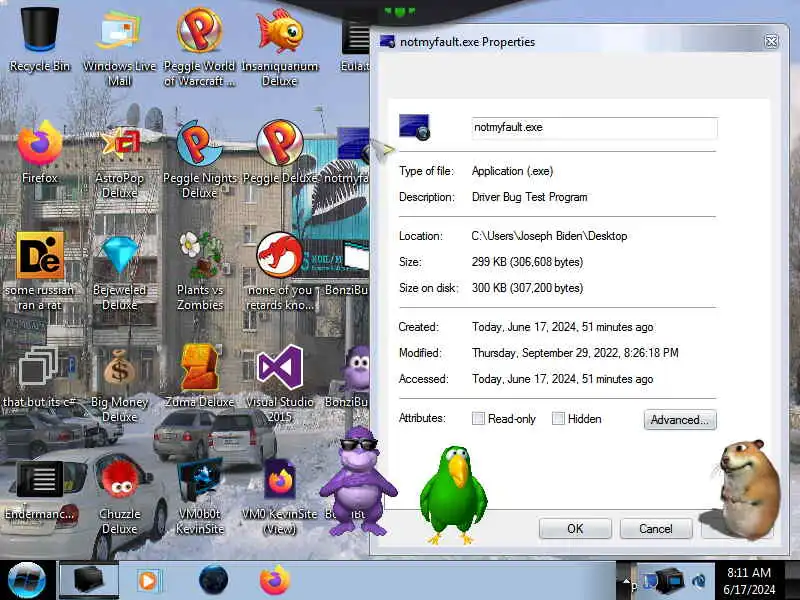Click the notmyfault.exe filename field
Image resolution: width=800 pixels, height=600 pixels.
(x=594, y=128)
